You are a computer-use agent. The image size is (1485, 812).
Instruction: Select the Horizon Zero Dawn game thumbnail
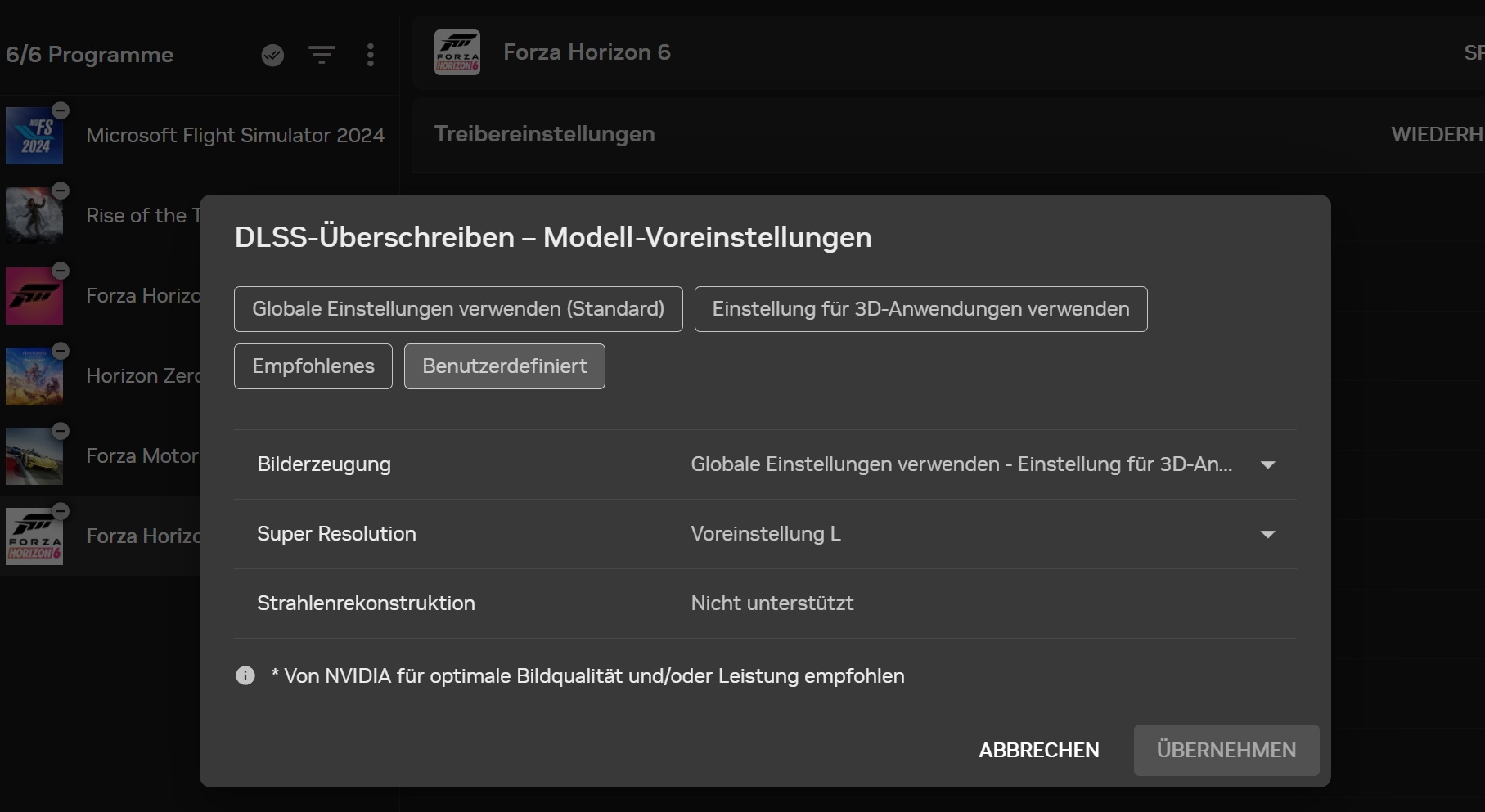(x=34, y=376)
